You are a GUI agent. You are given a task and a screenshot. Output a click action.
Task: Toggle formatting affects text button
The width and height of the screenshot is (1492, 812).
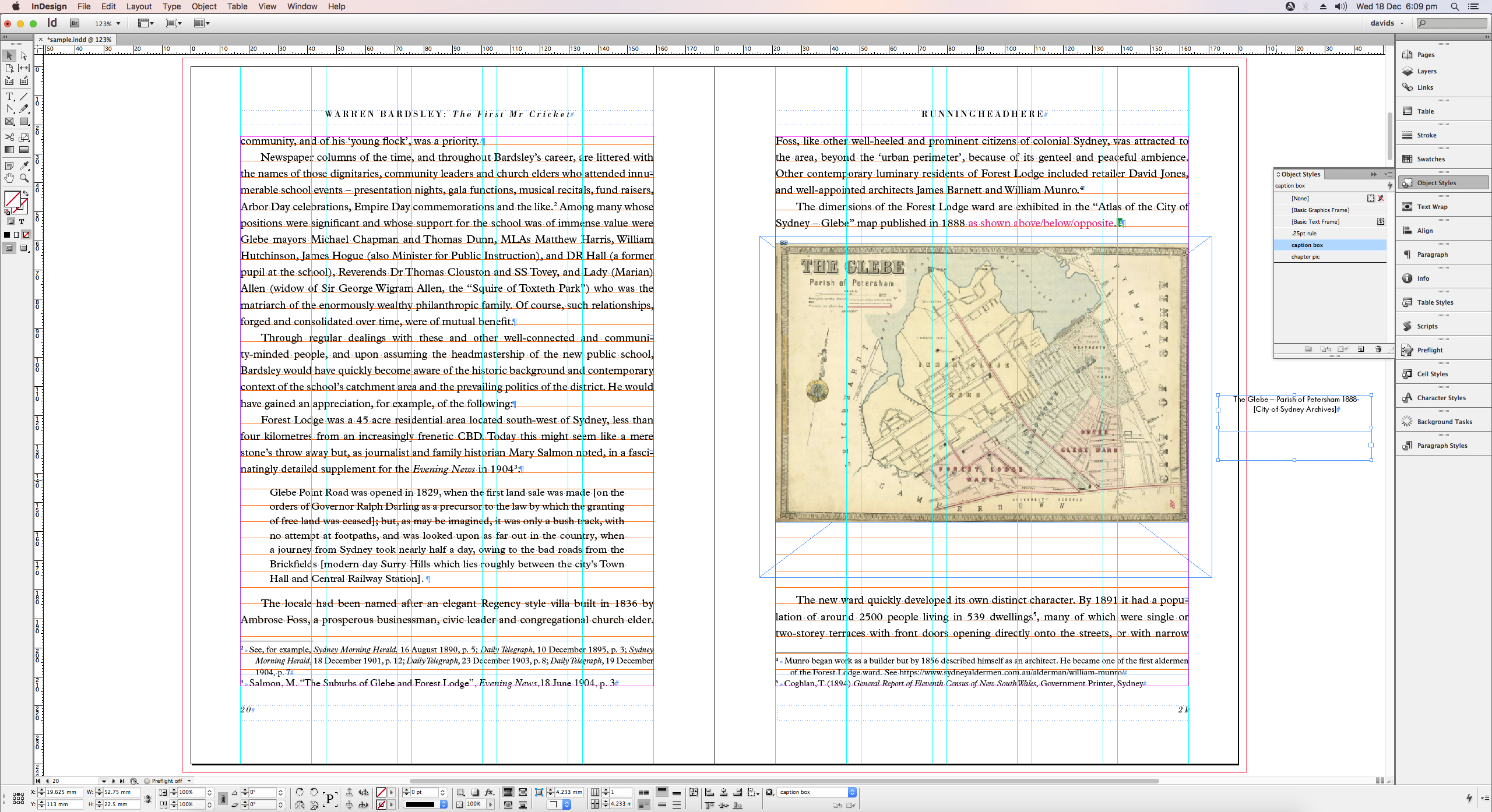pos(22,221)
